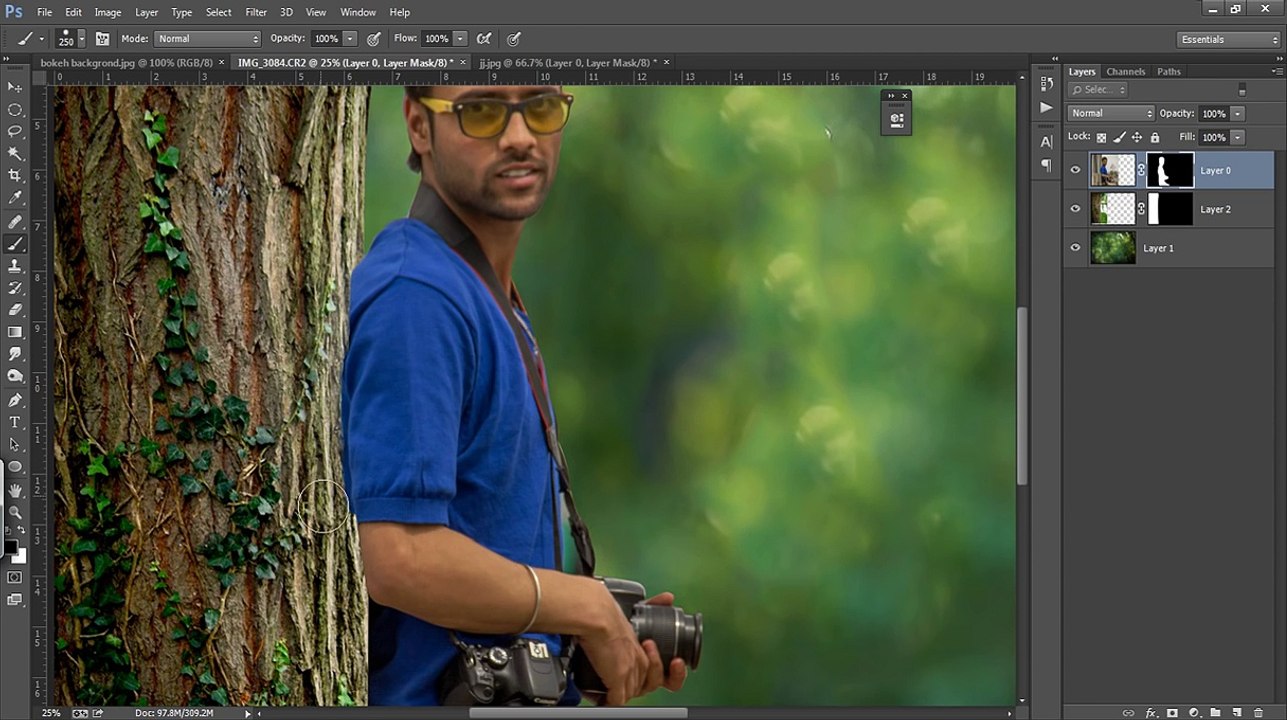Select the Eyedropper tool
The image size is (1287, 720).
pyautogui.click(x=15, y=198)
